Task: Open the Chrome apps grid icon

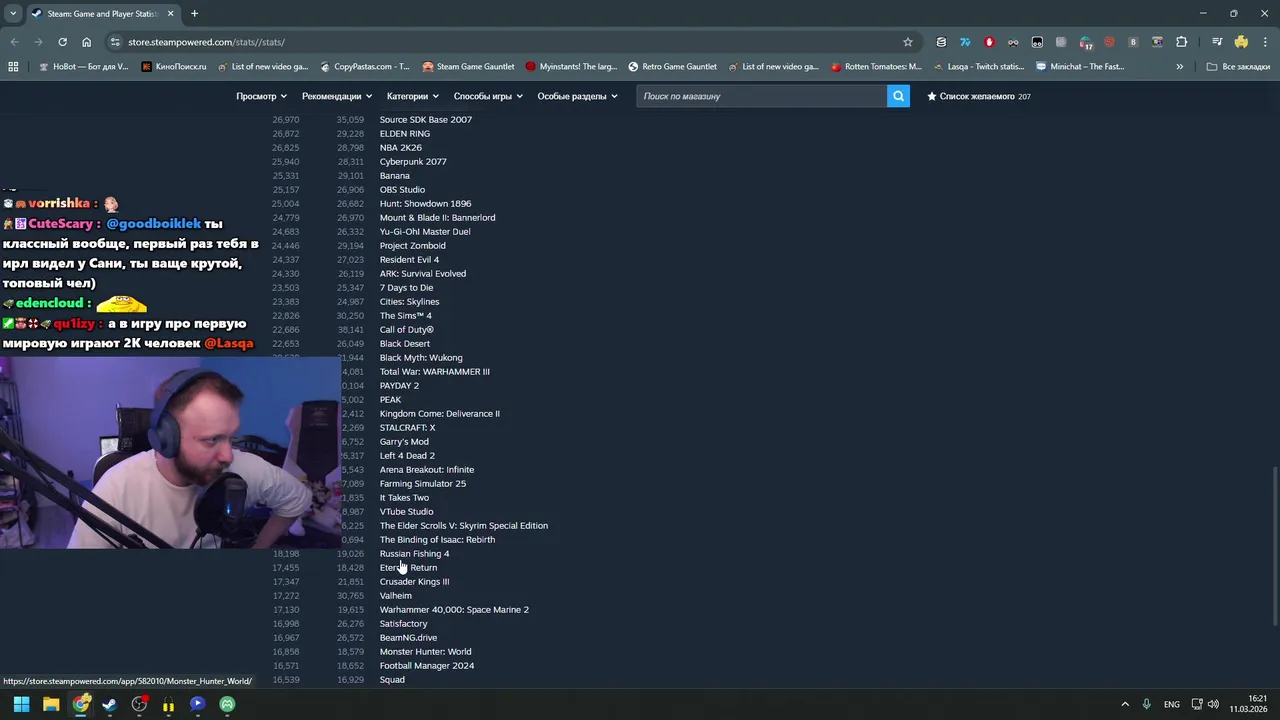Action: point(13,67)
